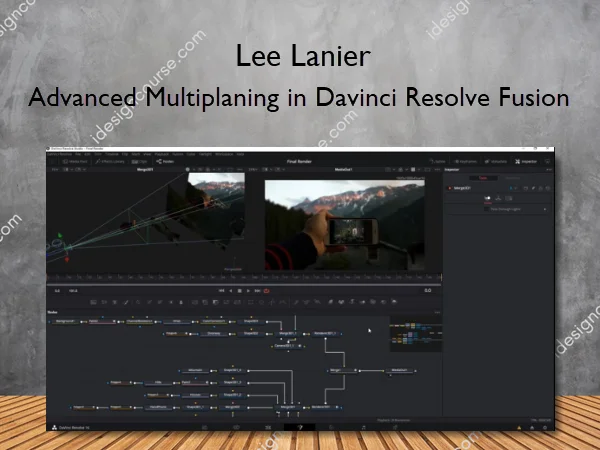The height and width of the screenshot is (450, 600).
Task: Play the composition forward
Action: [248, 291]
